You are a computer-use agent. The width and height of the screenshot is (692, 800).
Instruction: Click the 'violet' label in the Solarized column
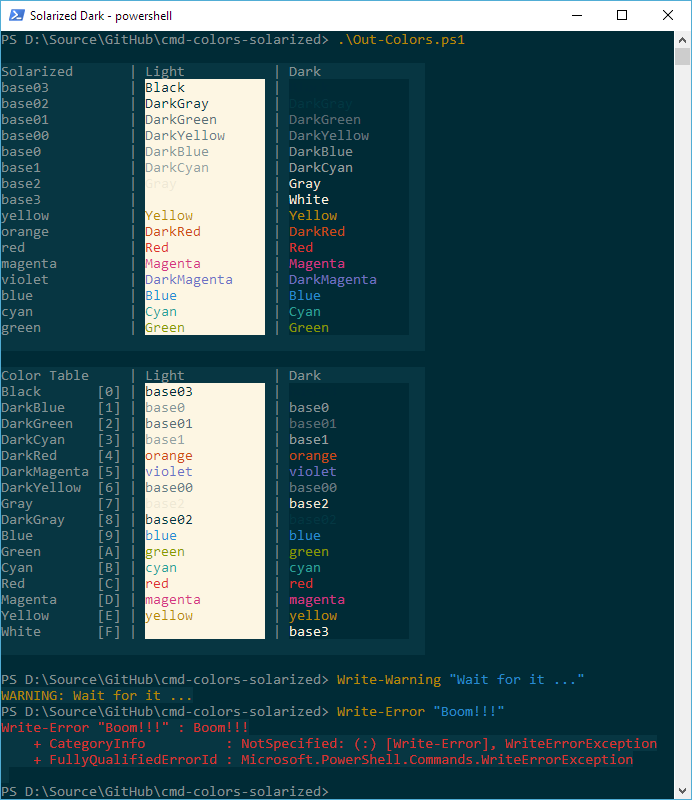25,280
